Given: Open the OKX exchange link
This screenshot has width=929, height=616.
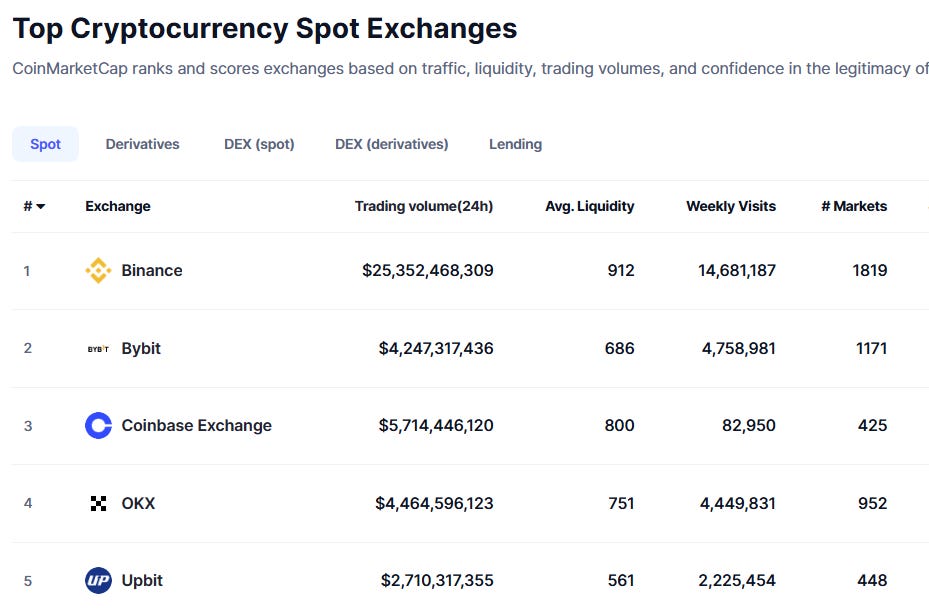Looking at the screenshot, I should (x=138, y=503).
